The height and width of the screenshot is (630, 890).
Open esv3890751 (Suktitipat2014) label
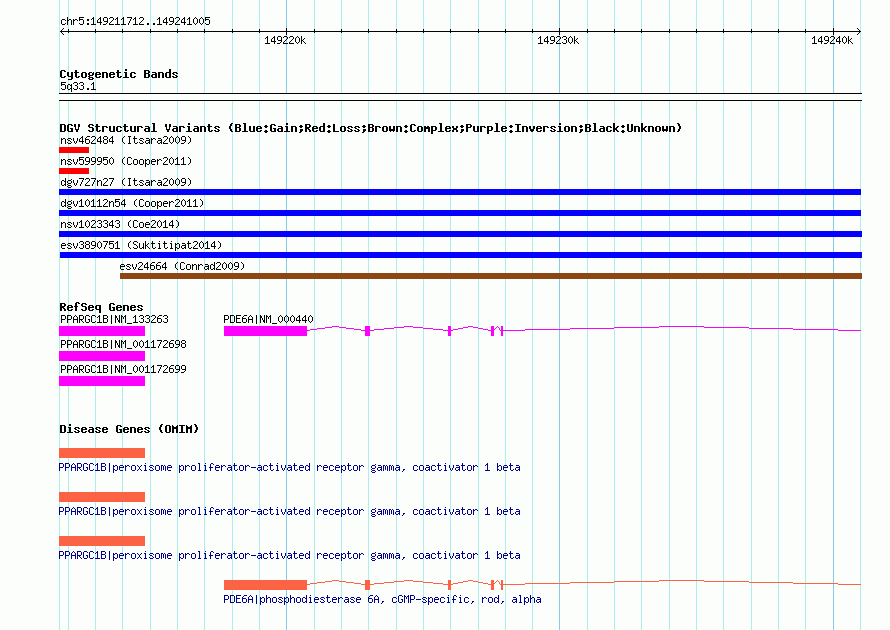[141, 245]
